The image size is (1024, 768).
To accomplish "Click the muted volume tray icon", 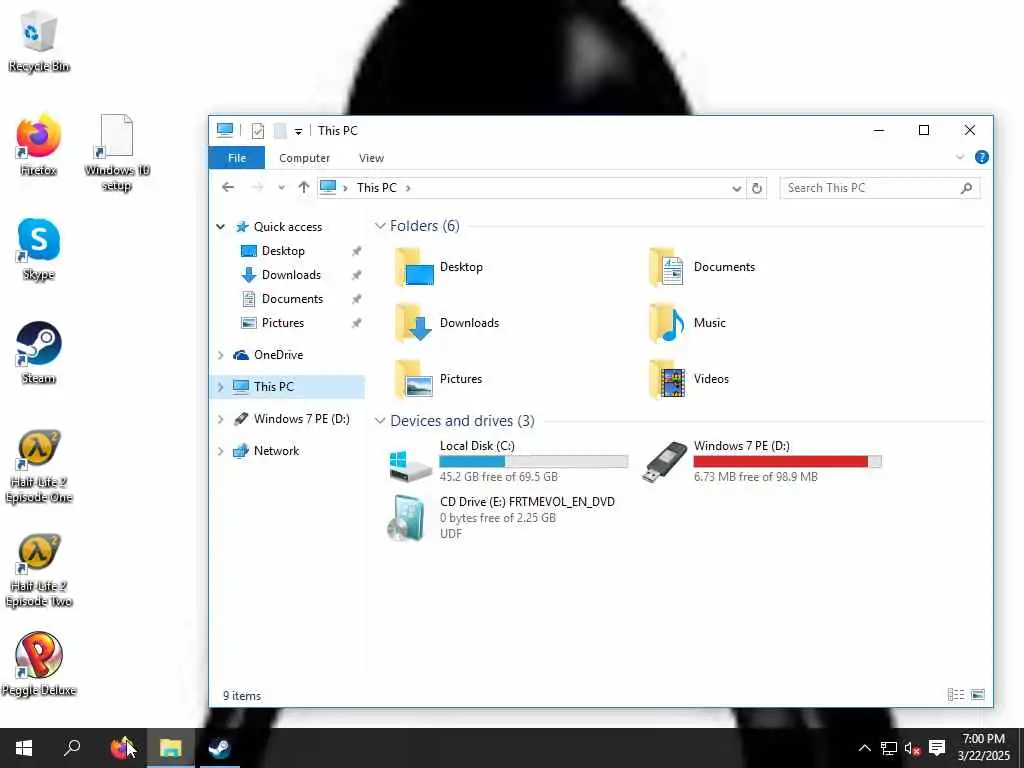I will click(912, 748).
